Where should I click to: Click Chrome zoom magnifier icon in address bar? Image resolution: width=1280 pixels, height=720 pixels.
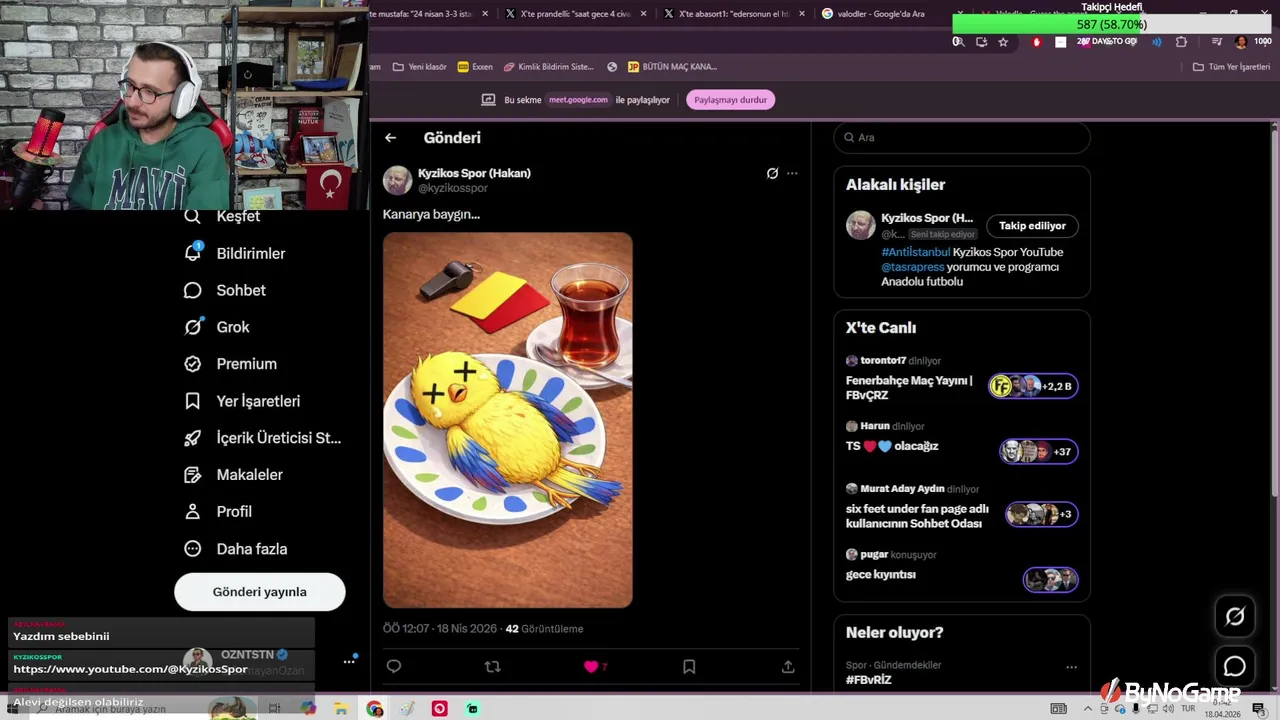pos(958,42)
